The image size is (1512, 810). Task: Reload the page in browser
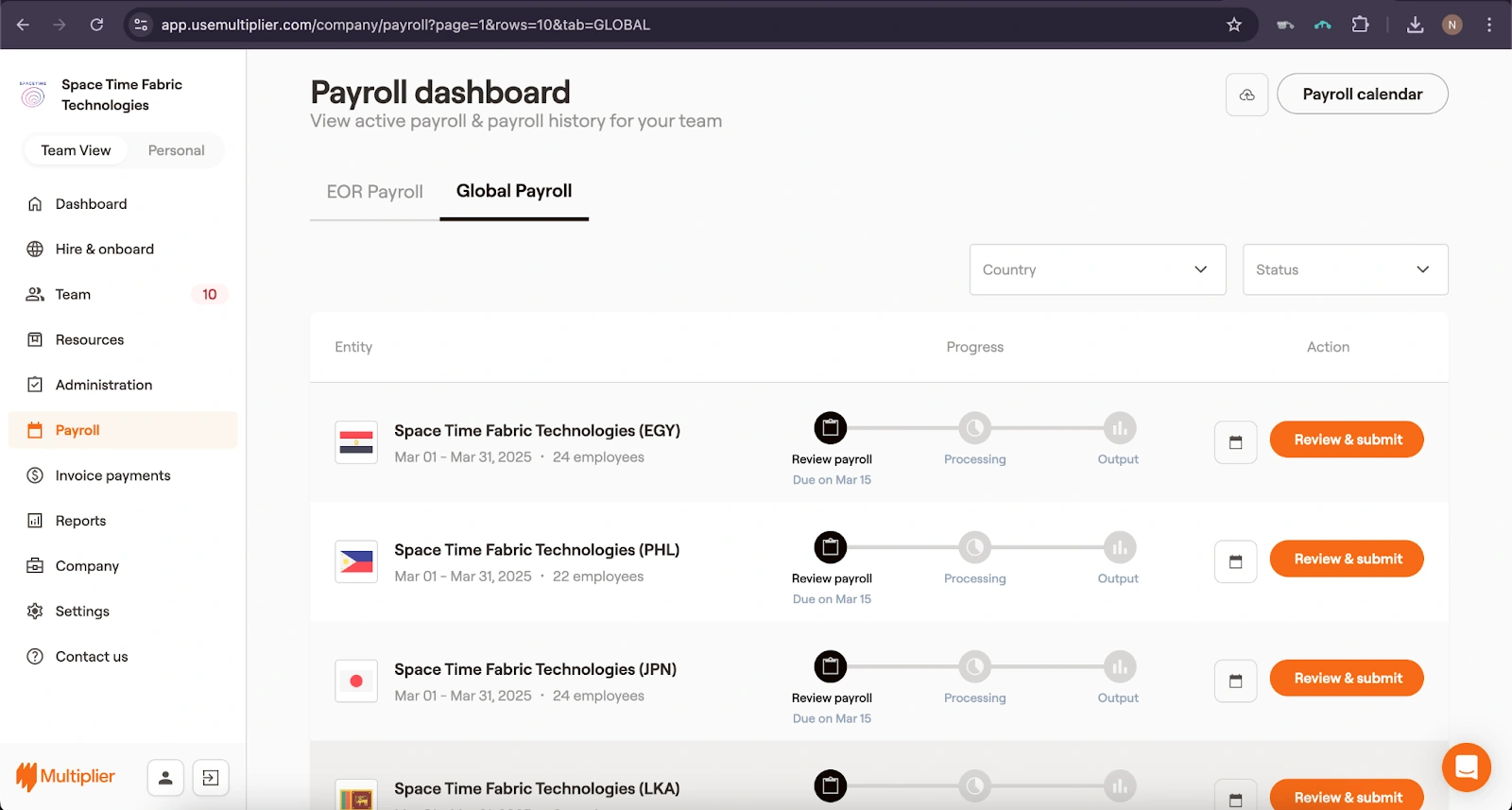point(96,25)
